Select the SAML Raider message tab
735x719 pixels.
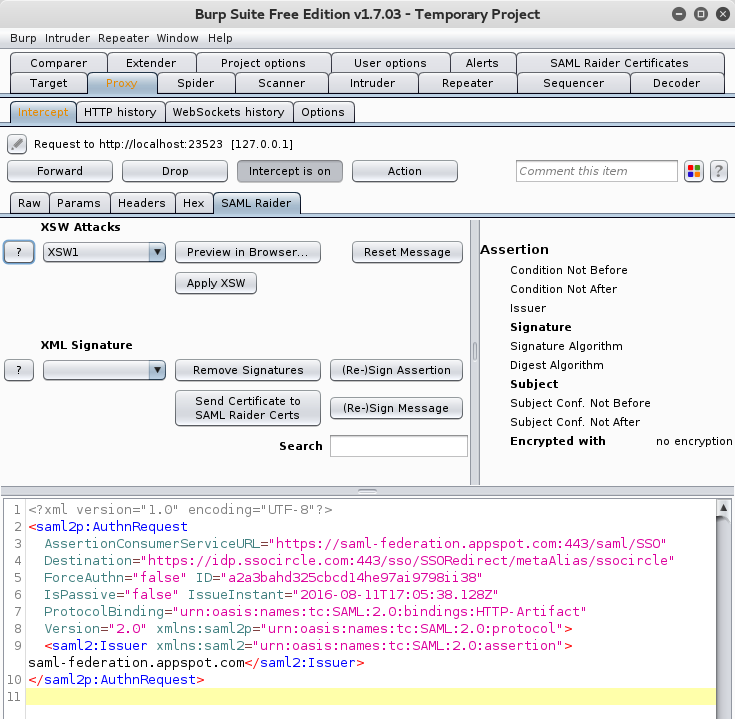(x=256, y=203)
